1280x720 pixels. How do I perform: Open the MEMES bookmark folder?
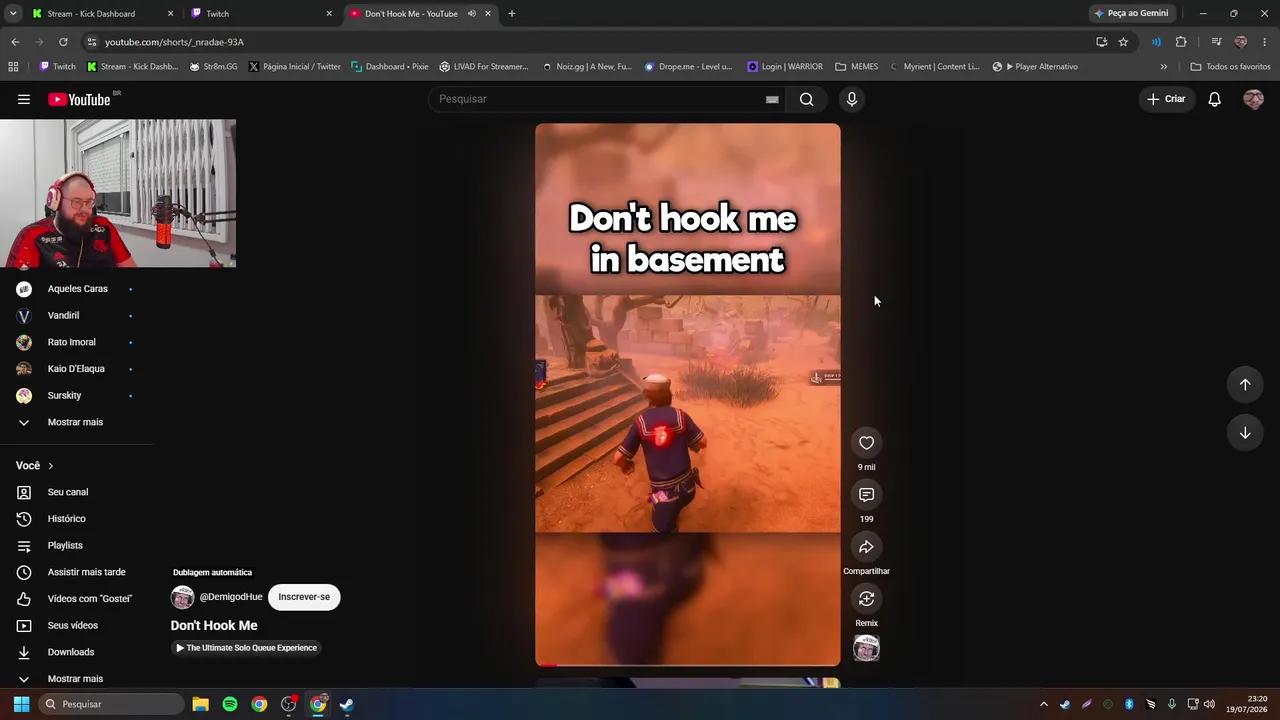[857, 67]
